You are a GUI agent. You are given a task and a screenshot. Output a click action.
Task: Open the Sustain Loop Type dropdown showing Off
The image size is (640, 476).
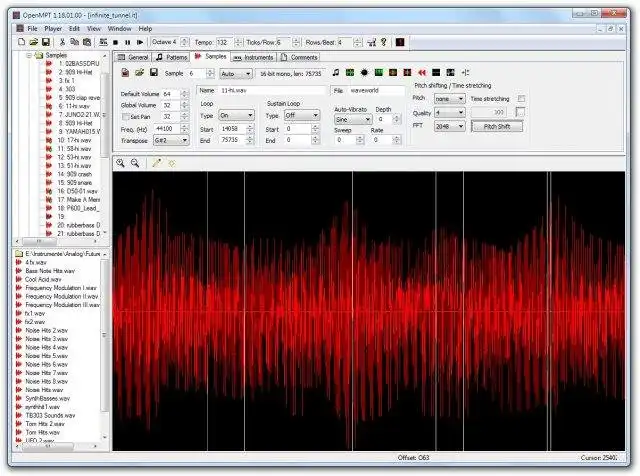[302, 116]
